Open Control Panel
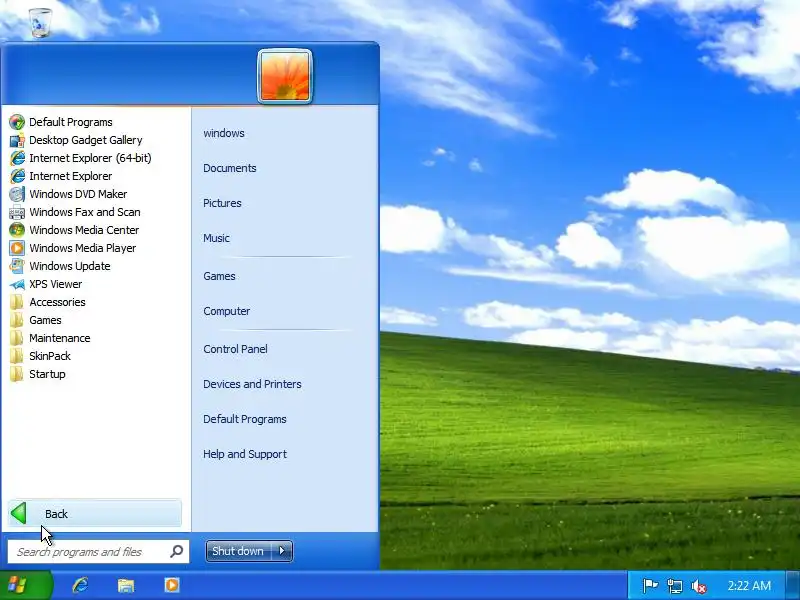 (x=235, y=349)
